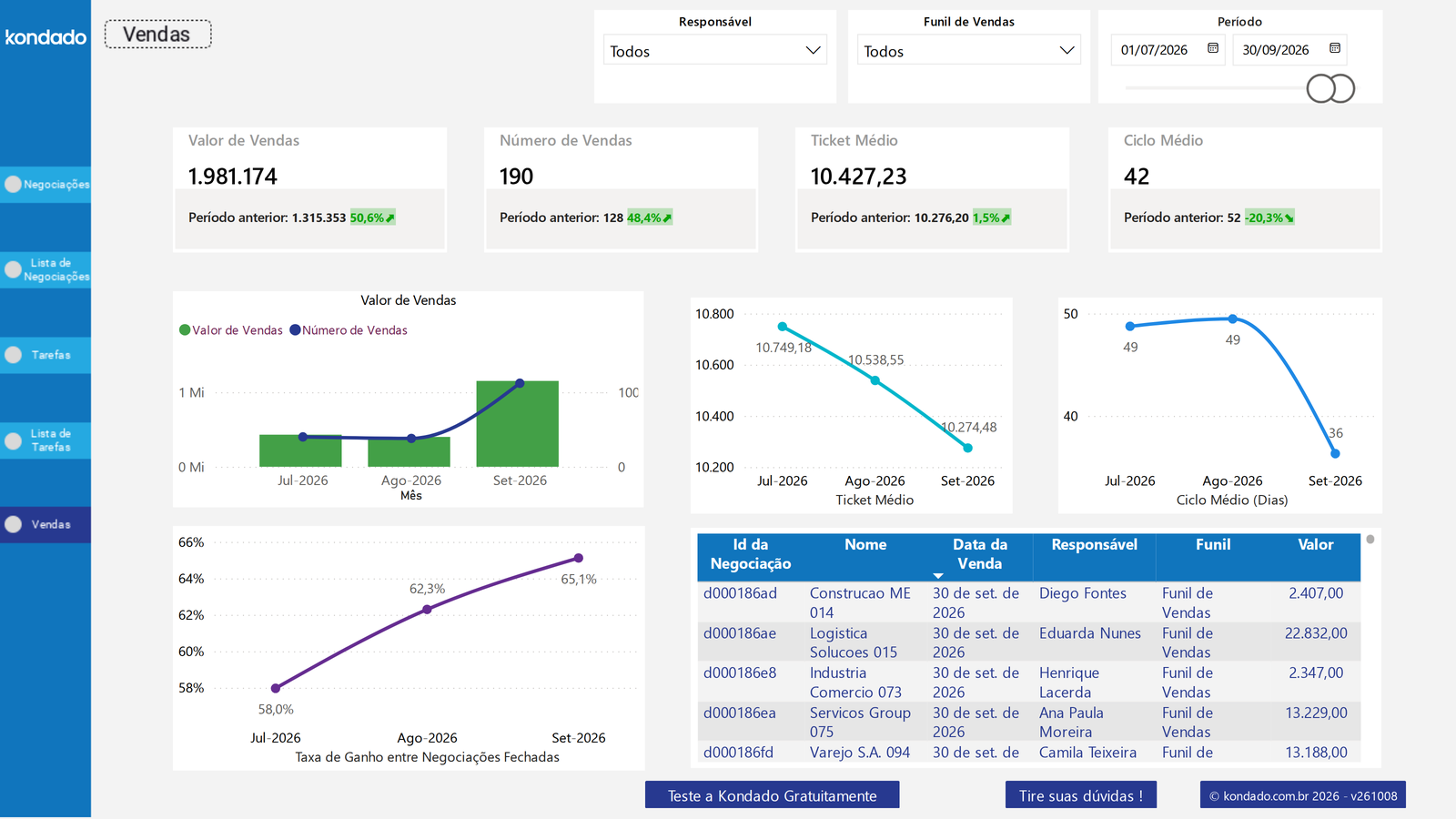Click the 50,6% change indicator on Valor de Vendas
This screenshot has height=819, width=1456.
[x=372, y=217]
